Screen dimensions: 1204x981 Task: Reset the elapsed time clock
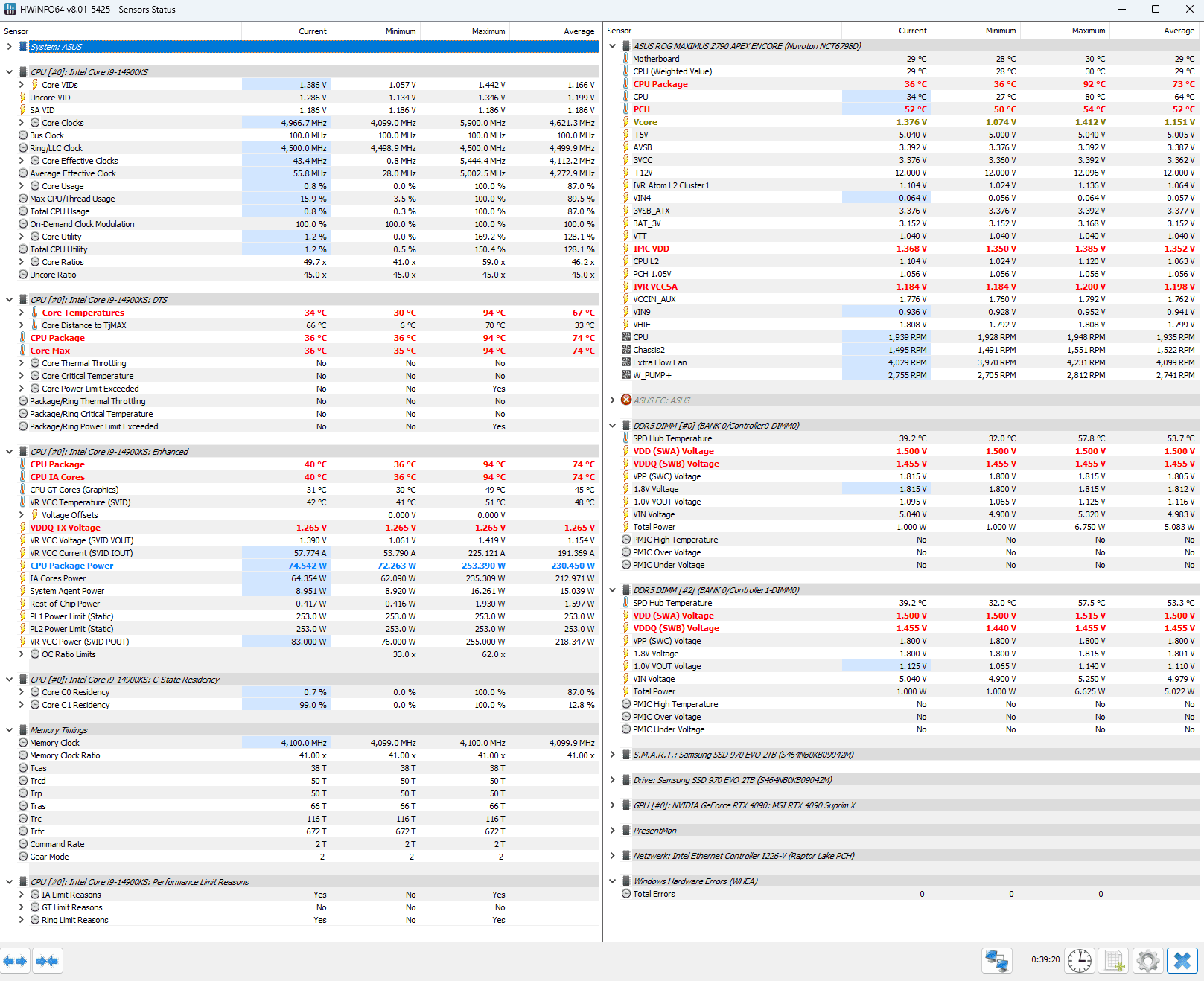1080,961
